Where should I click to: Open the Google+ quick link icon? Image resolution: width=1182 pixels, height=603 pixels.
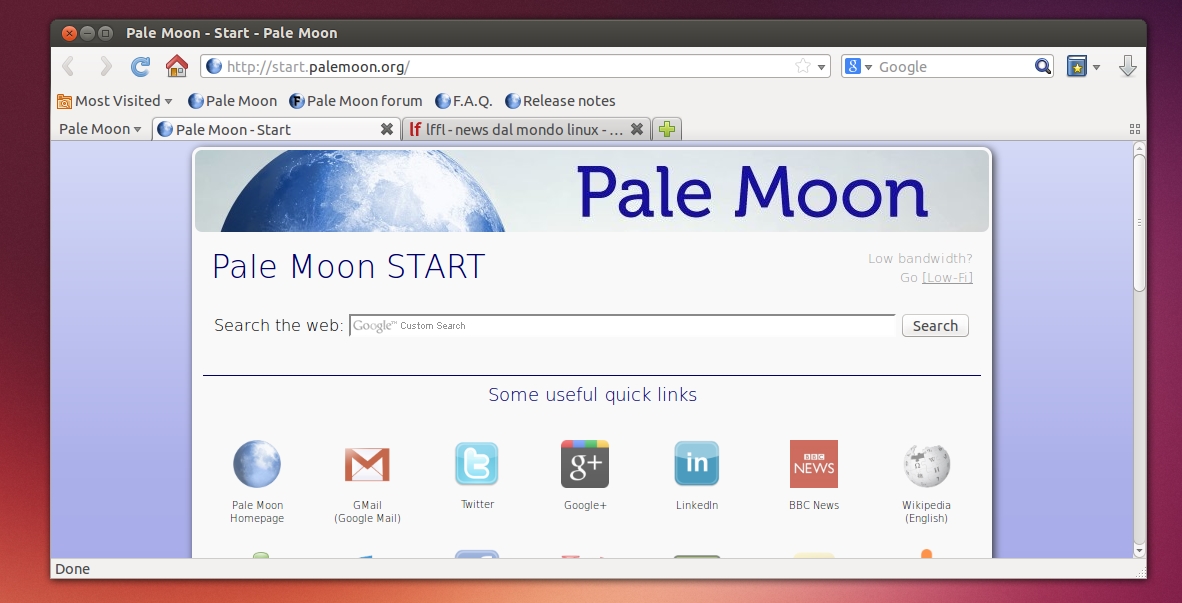pos(585,464)
